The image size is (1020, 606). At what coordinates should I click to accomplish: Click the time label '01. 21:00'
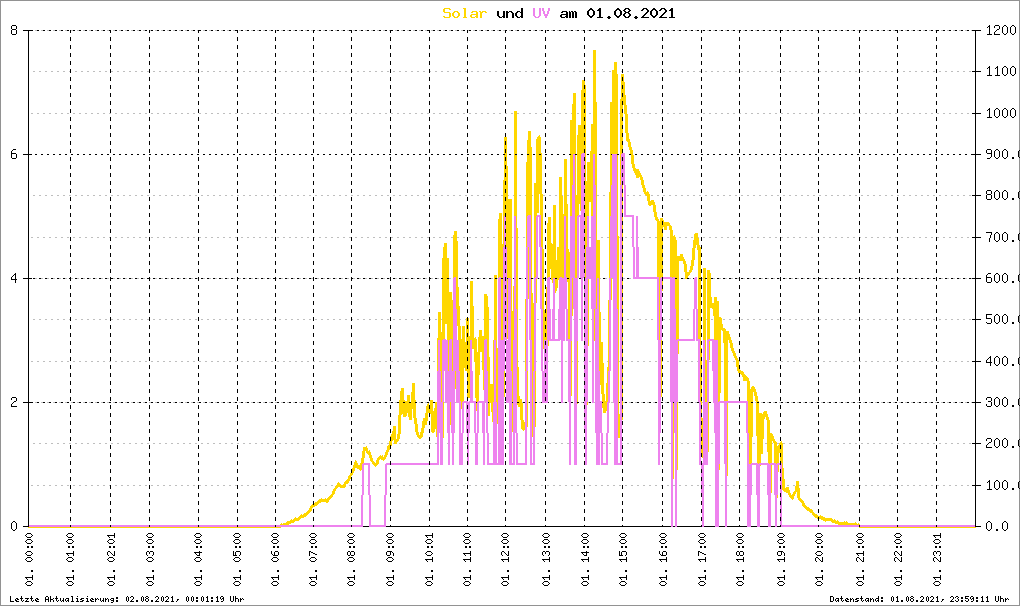tap(859, 559)
